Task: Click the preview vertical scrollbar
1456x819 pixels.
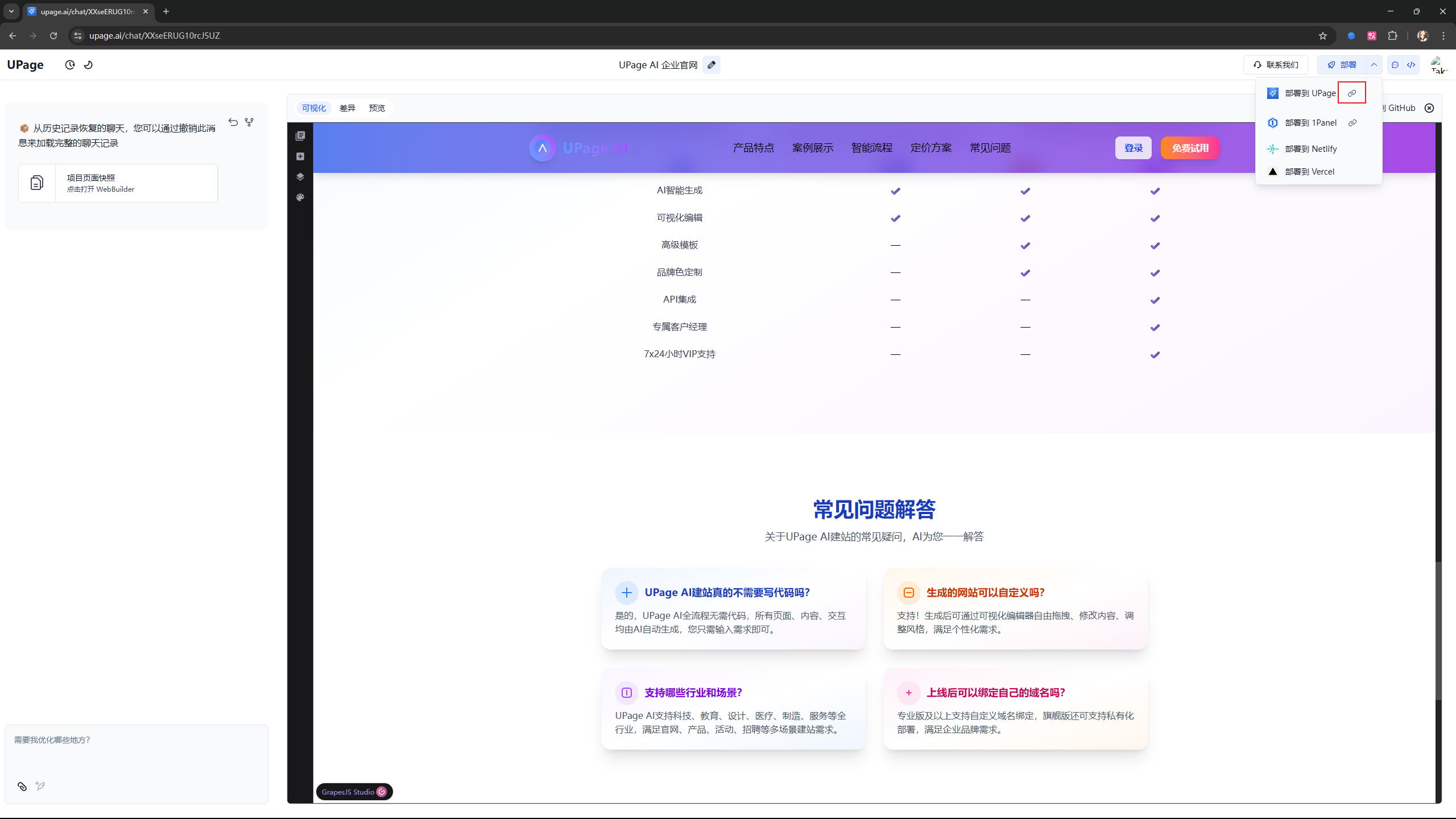Action: [1438, 631]
